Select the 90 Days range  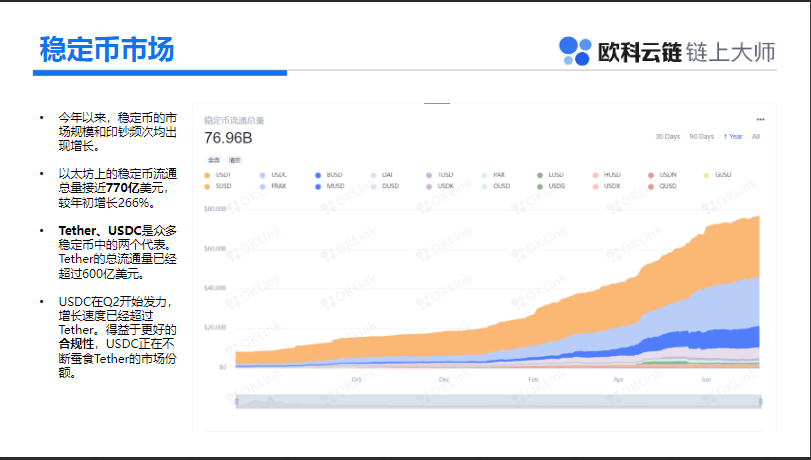(x=701, y=137)
